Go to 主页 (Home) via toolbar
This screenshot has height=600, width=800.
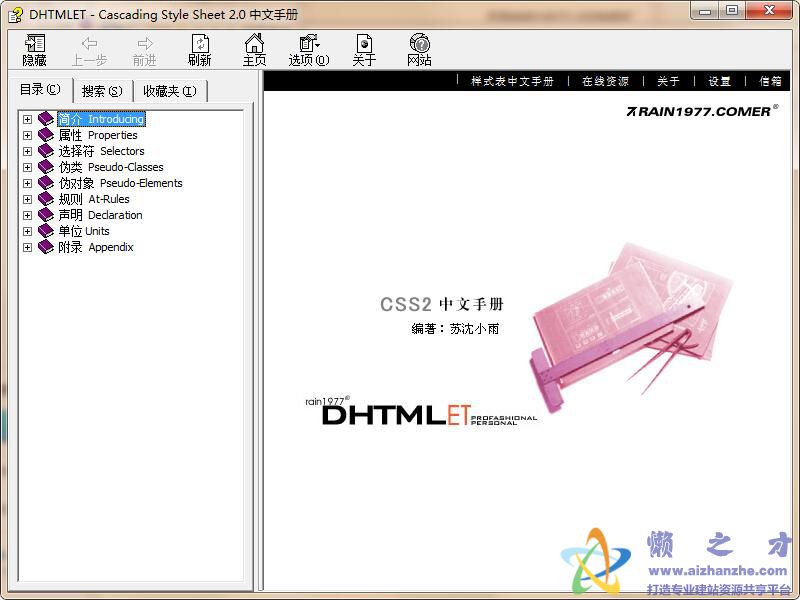(x=254, y=50)
